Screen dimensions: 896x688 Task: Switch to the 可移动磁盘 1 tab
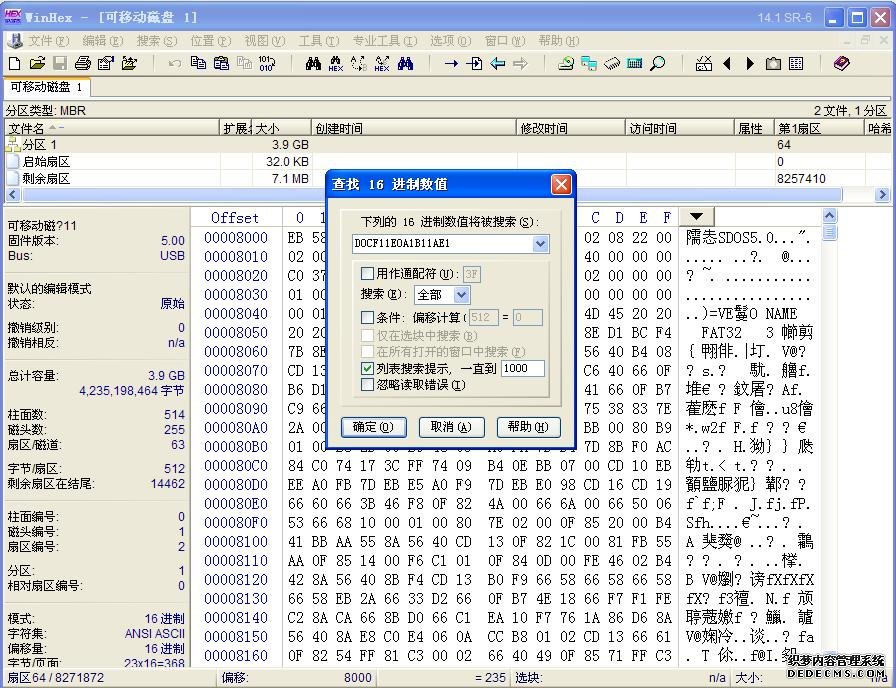click(46, 87)
